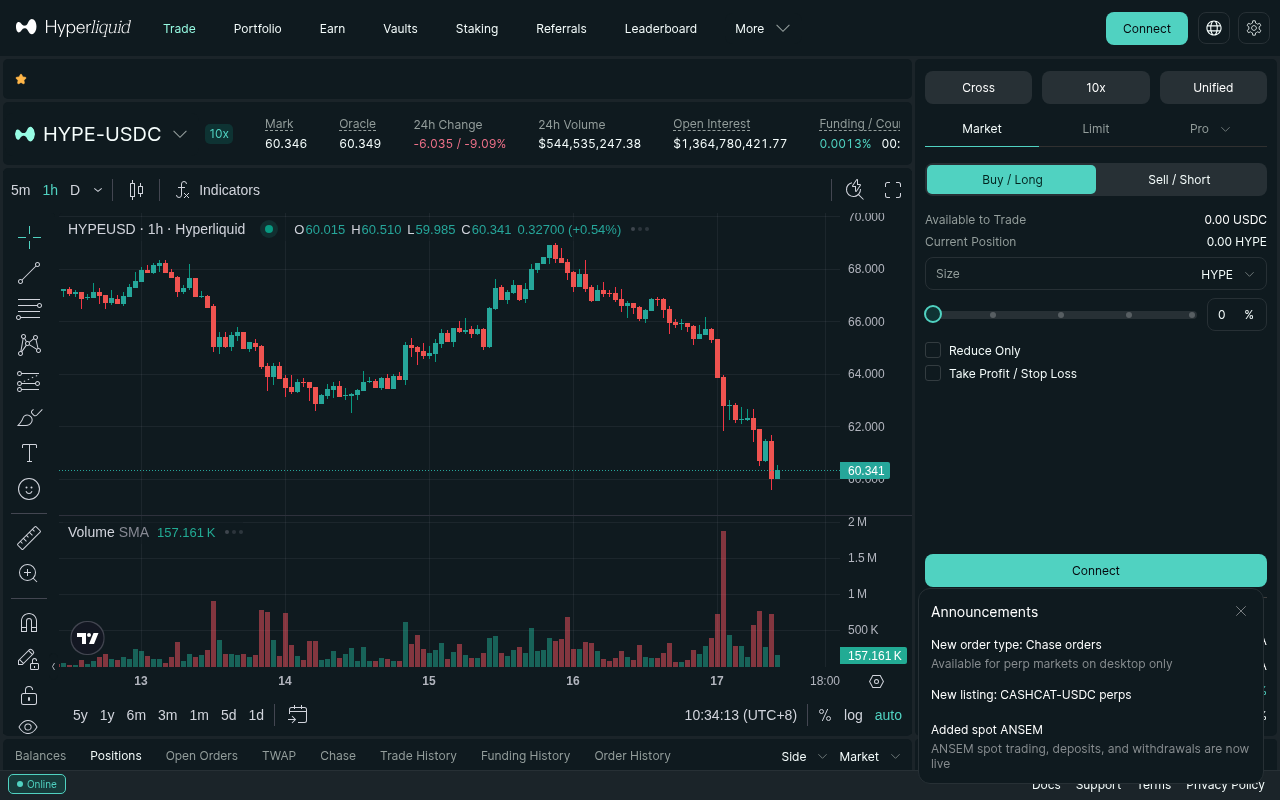Select the Text annotation tool
Image resolution: width=1280 pixels, height=800 pixels.
(29, 453)
